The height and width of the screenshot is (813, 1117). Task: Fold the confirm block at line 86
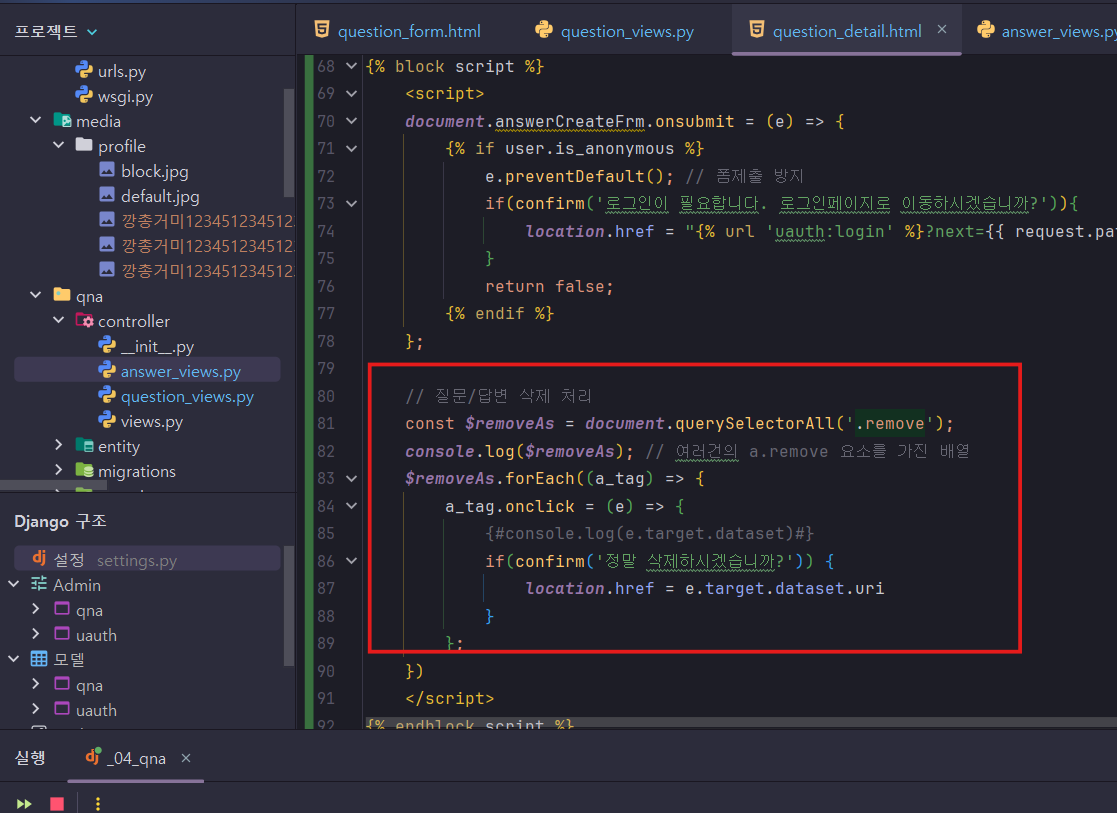tap(351, 561)
